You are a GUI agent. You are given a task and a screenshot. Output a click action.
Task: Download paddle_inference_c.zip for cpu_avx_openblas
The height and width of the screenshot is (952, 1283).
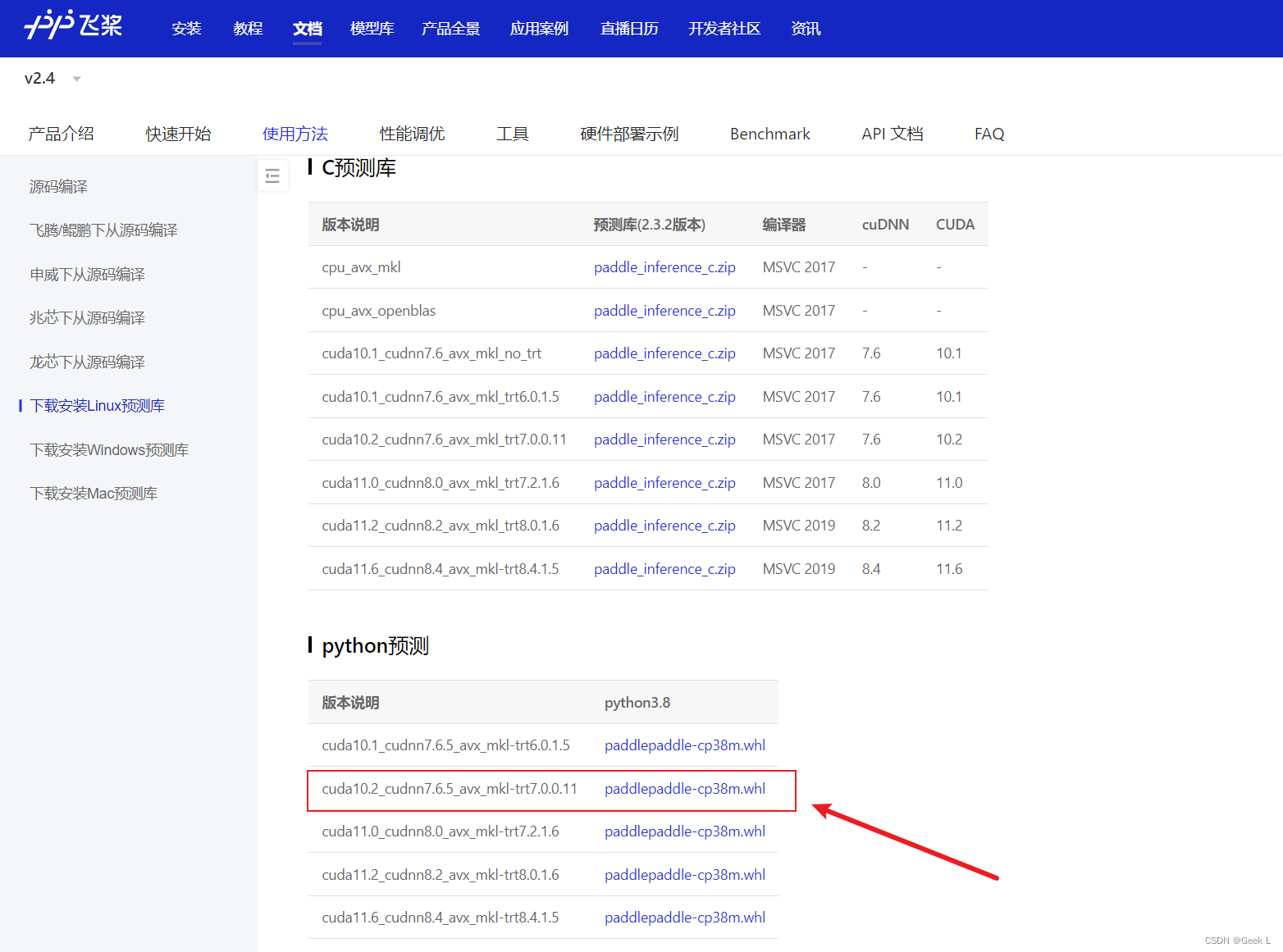[664, 311]
